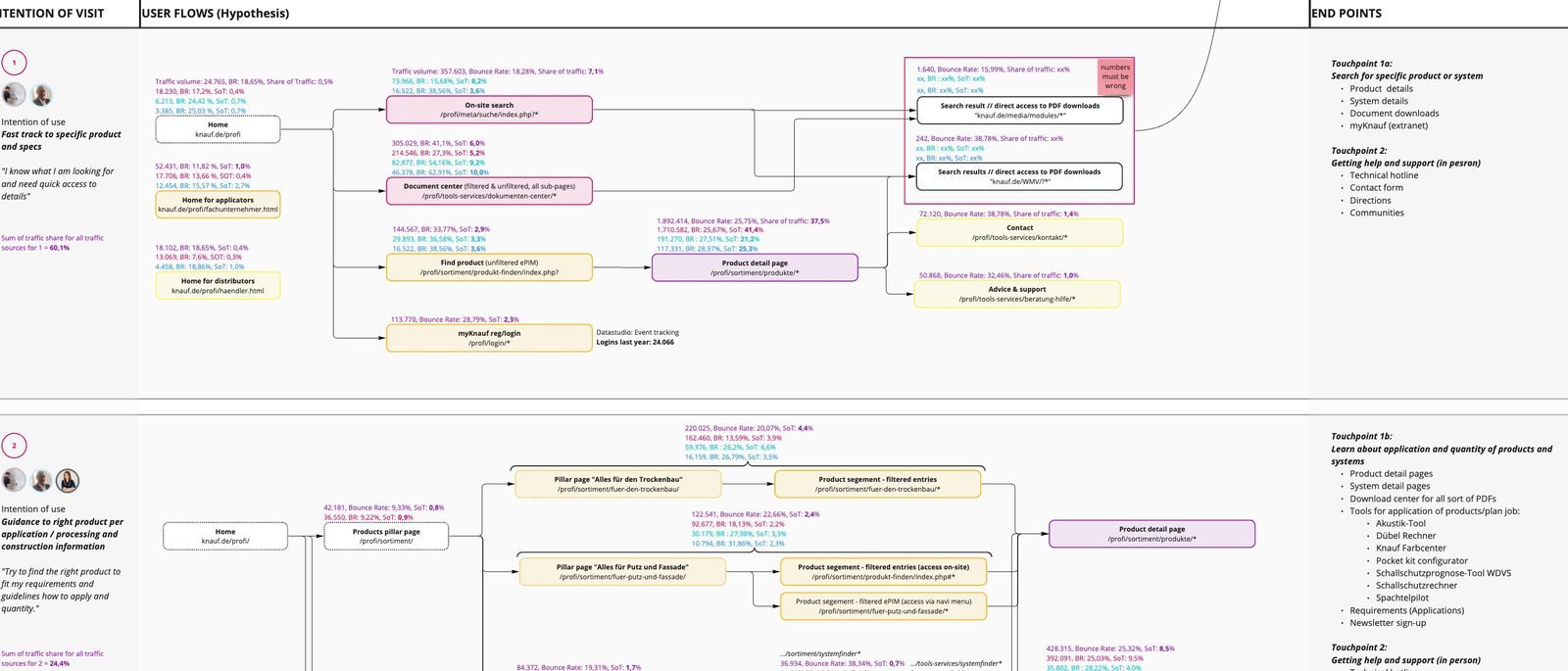Click the 'Alles für den Trockenbau' pillar page box

618,484
